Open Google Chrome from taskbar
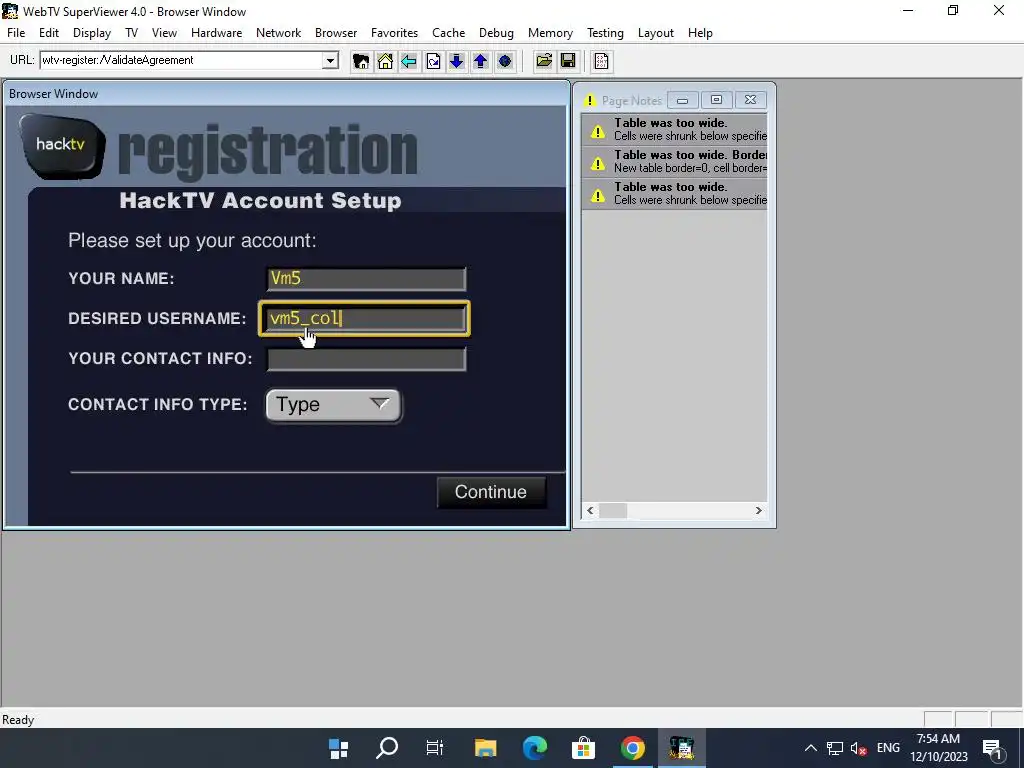Viewport: 1024px width, 768px height. pos(632,748)
